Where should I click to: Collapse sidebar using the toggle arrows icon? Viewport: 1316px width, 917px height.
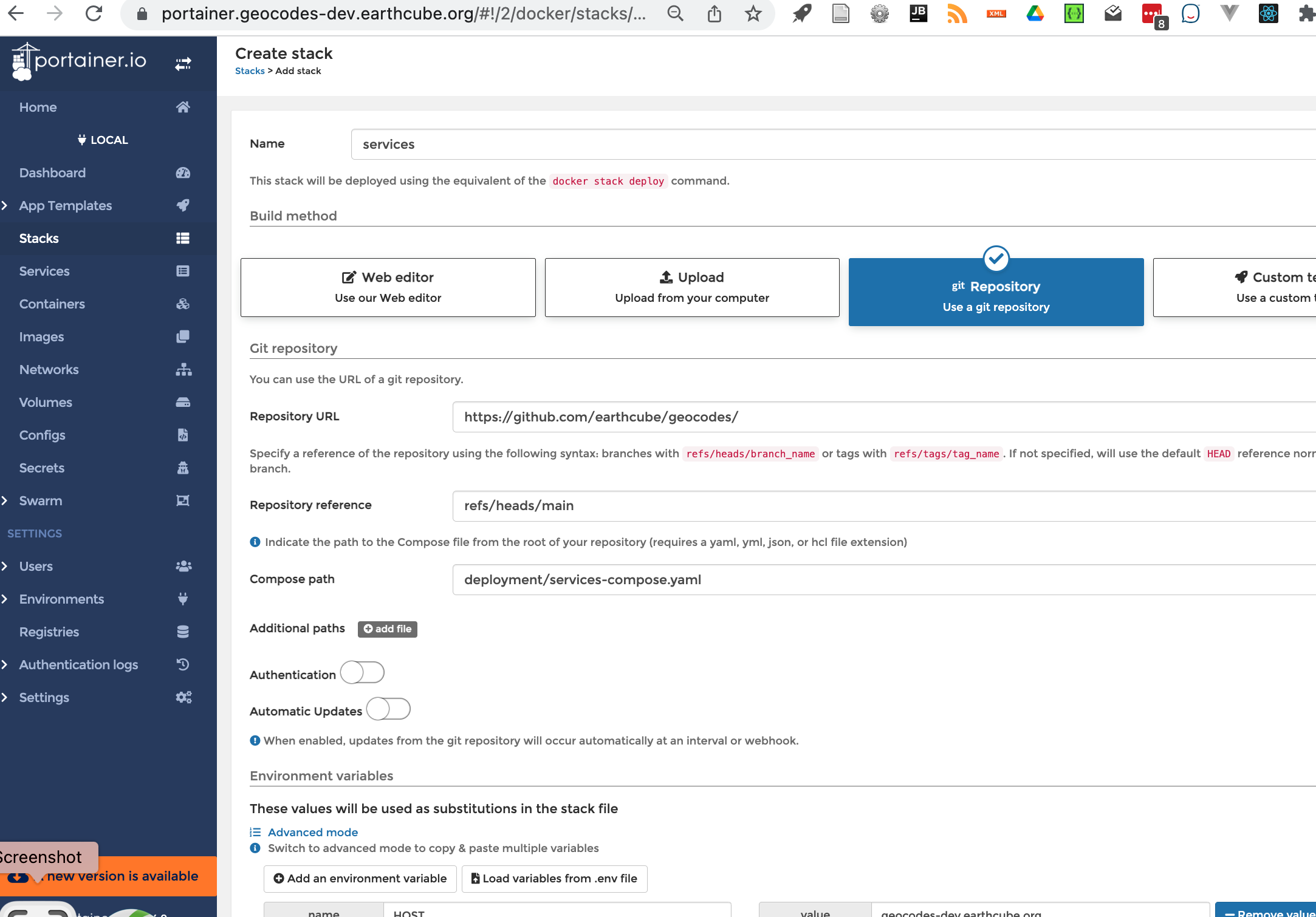[183, 63]
